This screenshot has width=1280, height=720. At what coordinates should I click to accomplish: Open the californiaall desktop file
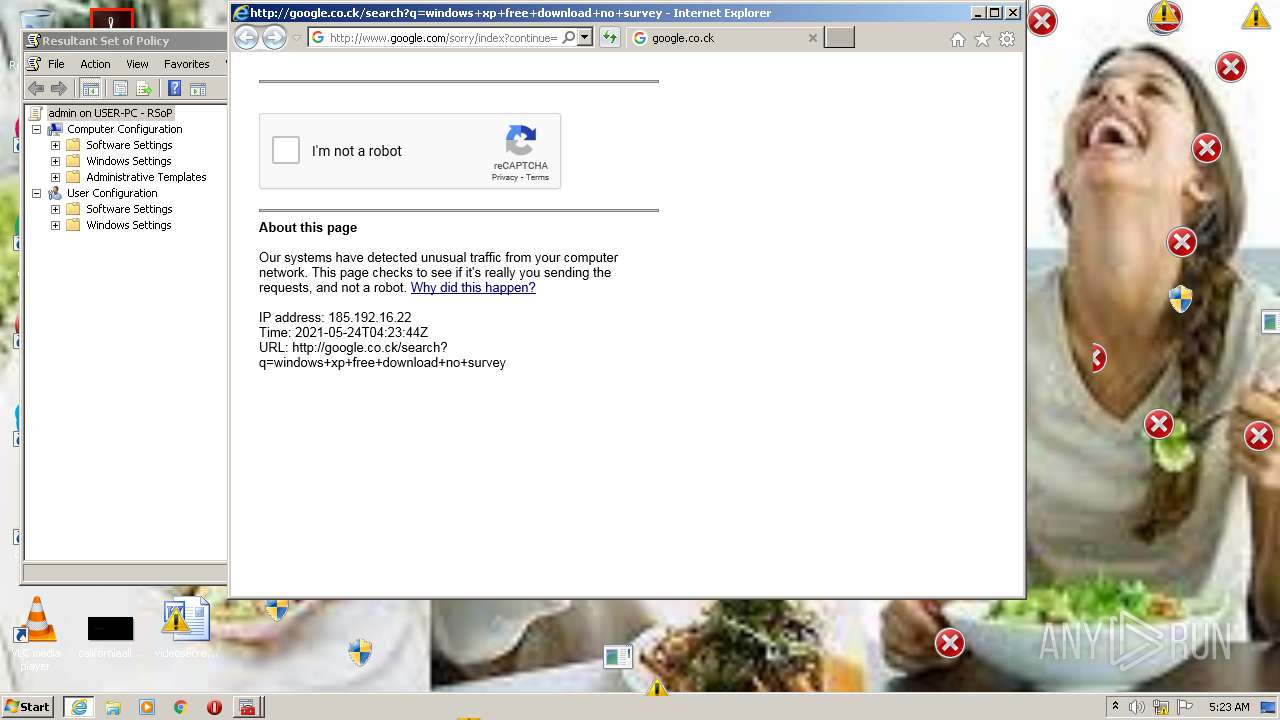pos(110,636)
